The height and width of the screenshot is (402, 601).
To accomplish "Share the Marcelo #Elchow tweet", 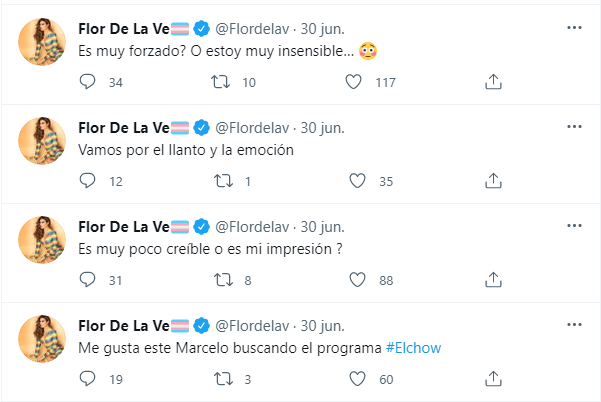I will [492, 379].
